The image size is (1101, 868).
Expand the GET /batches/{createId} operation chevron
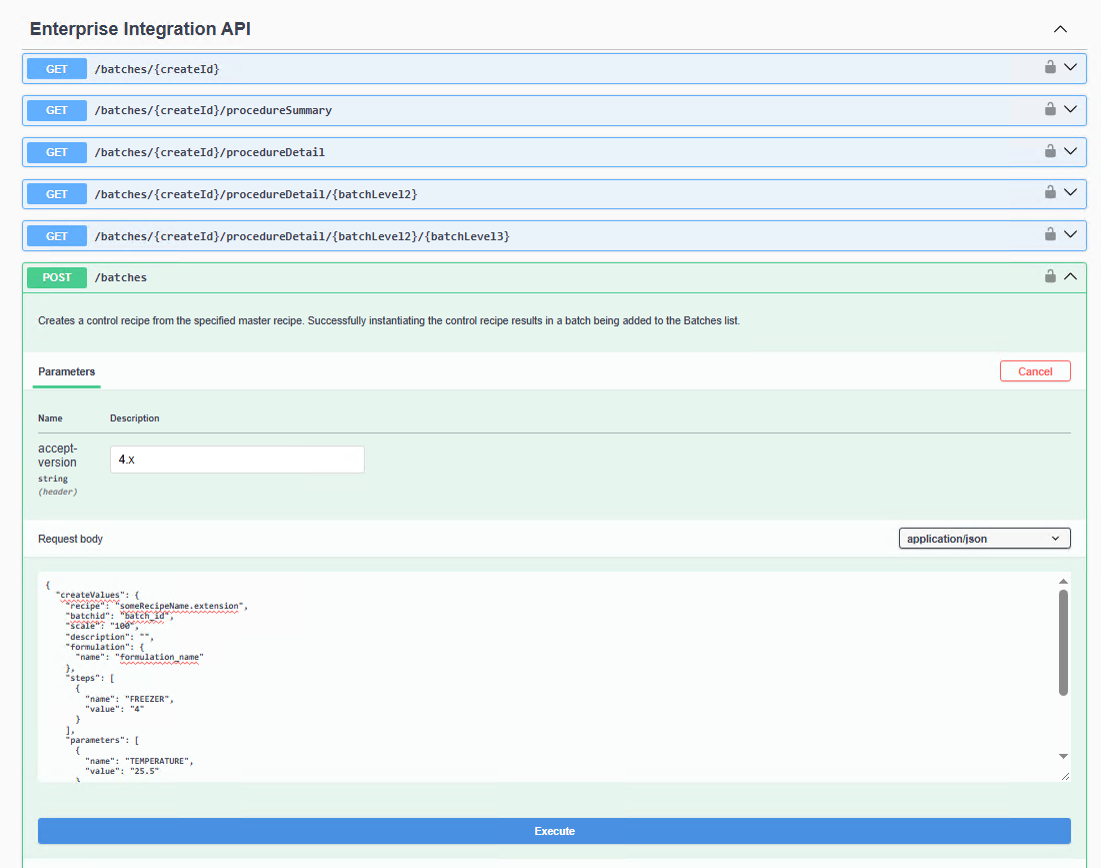tap(1070, 67)
